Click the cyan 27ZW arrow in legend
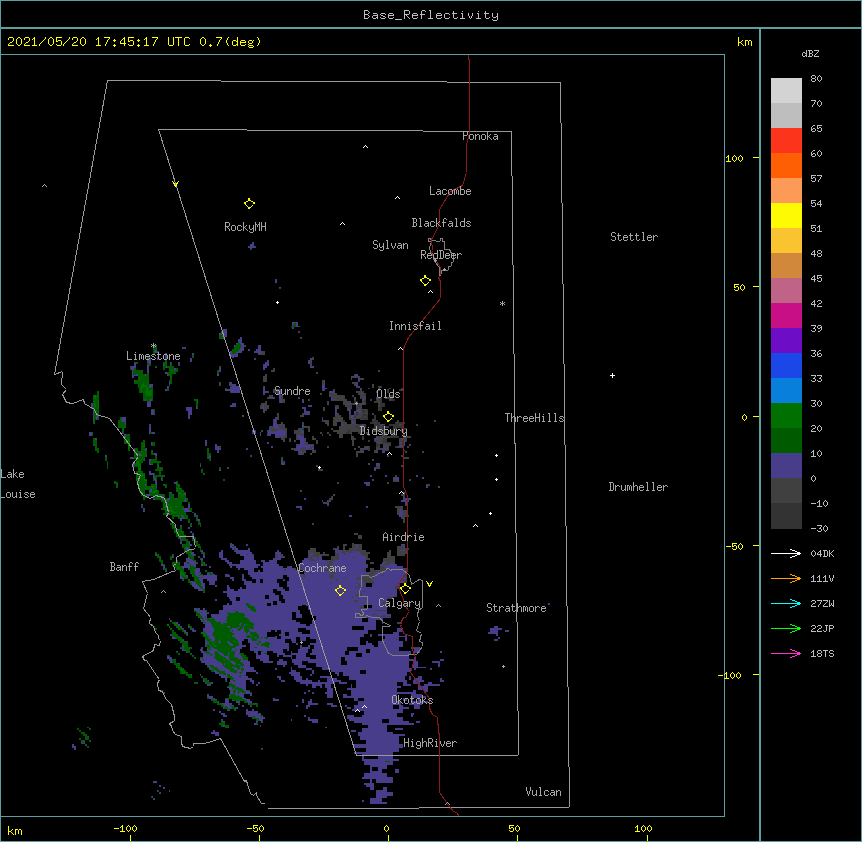 [786, 603]
